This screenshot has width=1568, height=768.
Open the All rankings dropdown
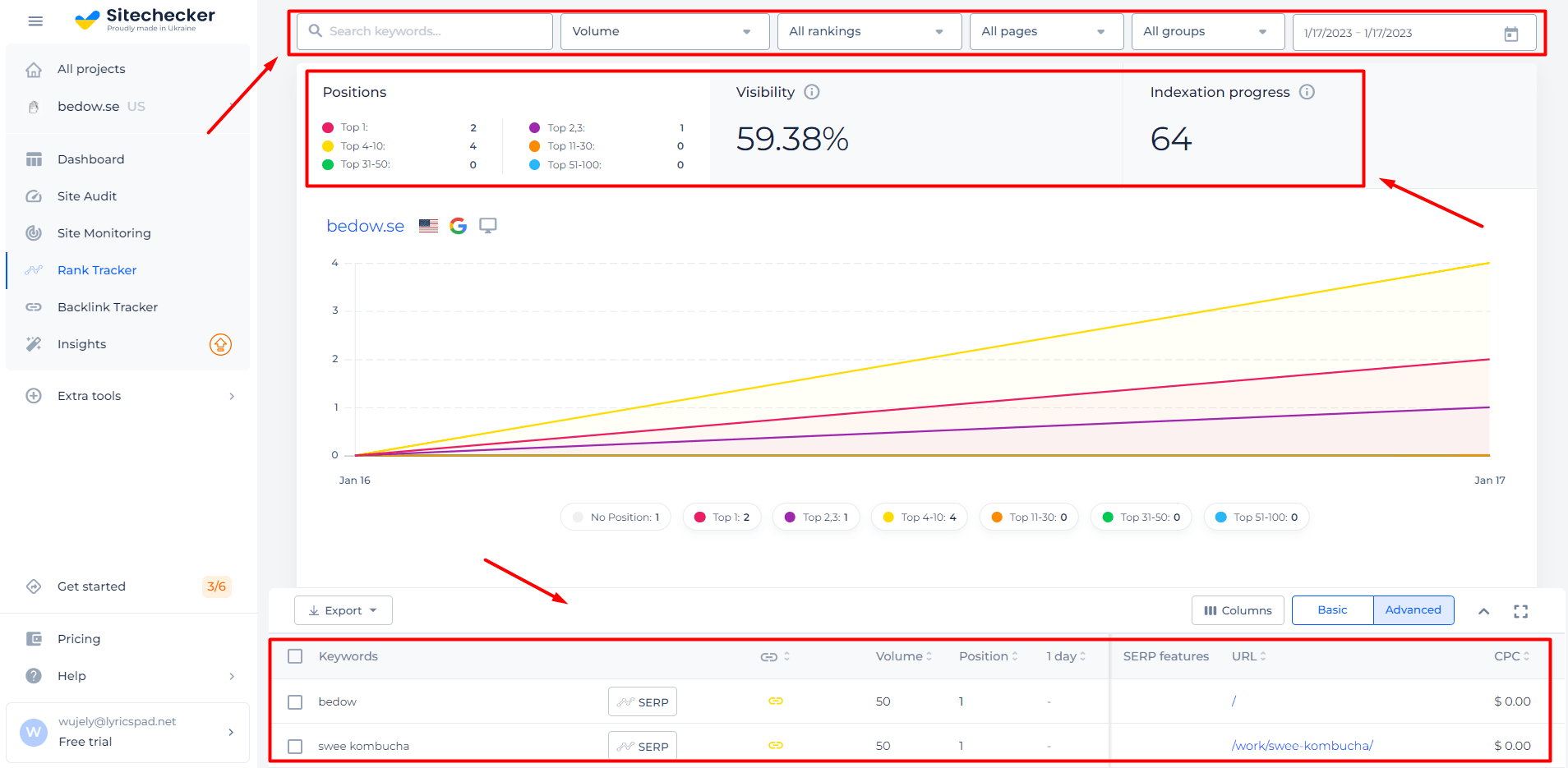(869, 32)
